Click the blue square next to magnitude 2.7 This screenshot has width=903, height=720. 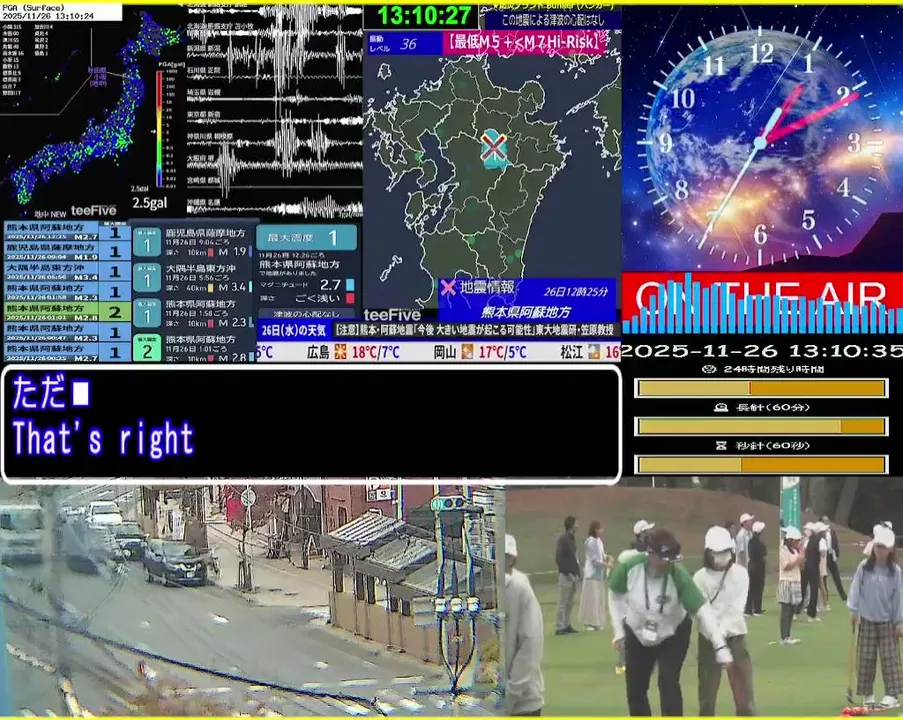(x=350, y=285)
